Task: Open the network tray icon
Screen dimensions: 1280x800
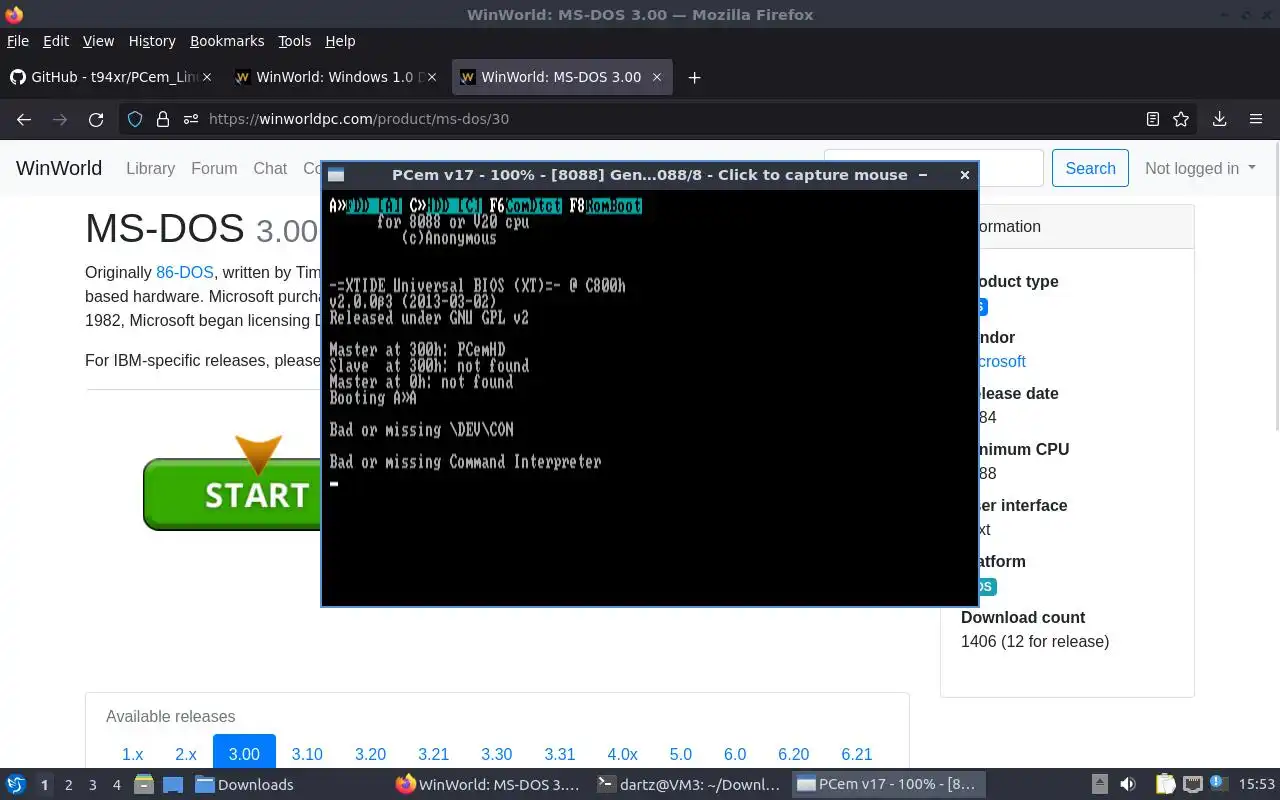Action: pos(1193,784)
